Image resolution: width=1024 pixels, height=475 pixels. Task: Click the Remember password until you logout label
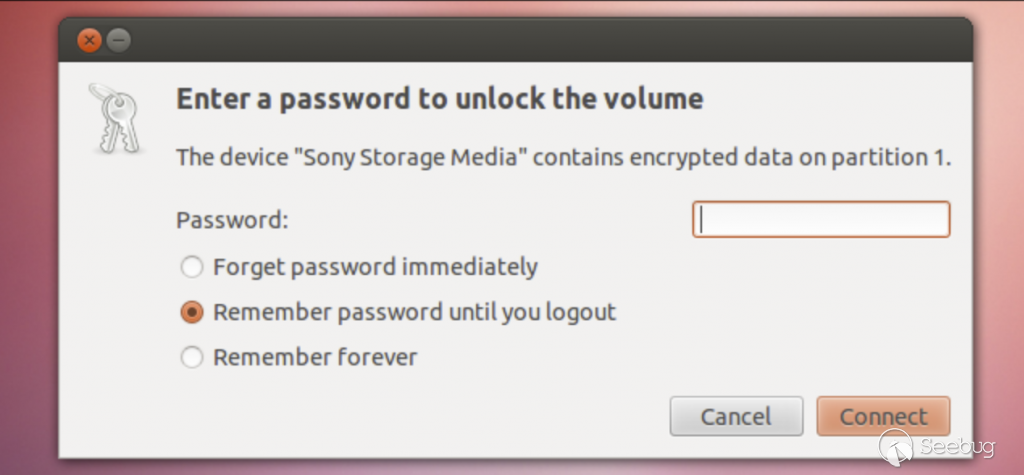[x=414, y=313]
